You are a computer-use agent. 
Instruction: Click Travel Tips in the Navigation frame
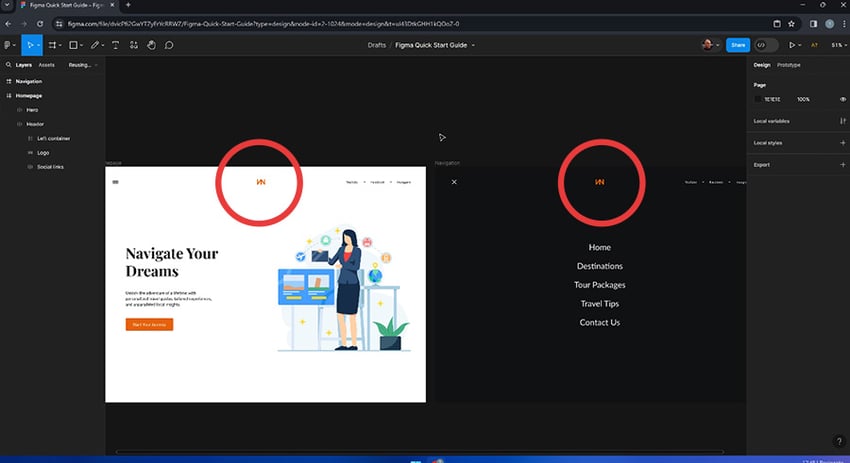coord(600,304)
